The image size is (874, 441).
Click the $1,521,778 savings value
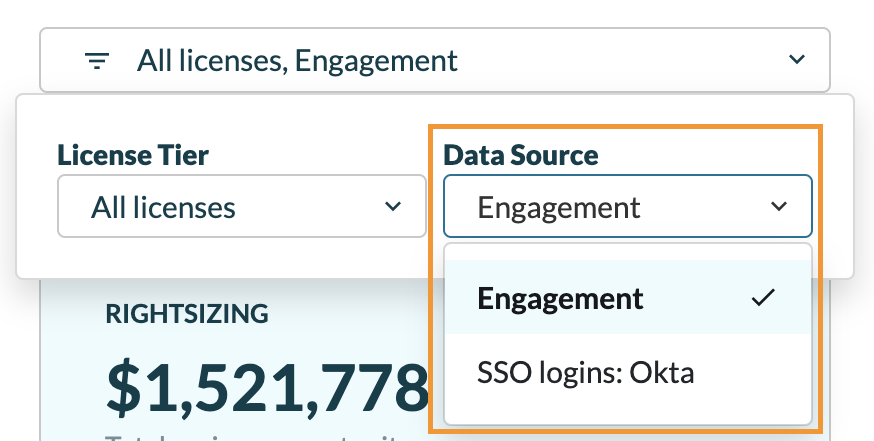click(x=267, y=386)
